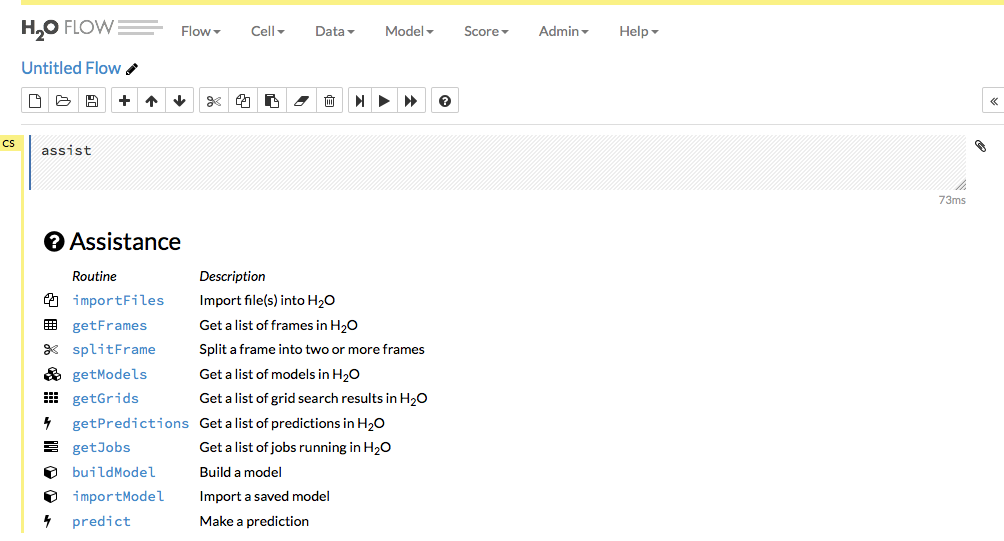
Task: Open the Admin dropdown menu
Action: coord(563,31)
